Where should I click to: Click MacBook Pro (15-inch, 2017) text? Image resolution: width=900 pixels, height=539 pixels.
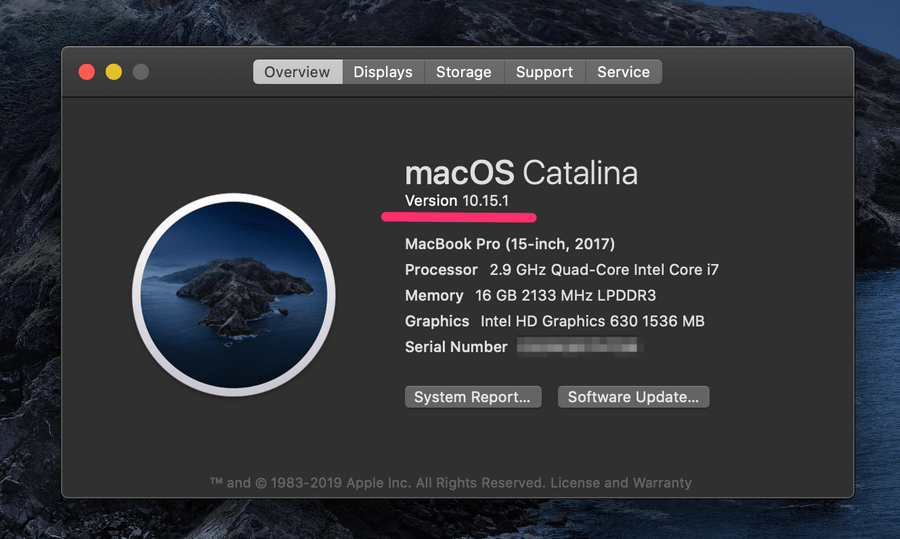pos(510,244)
